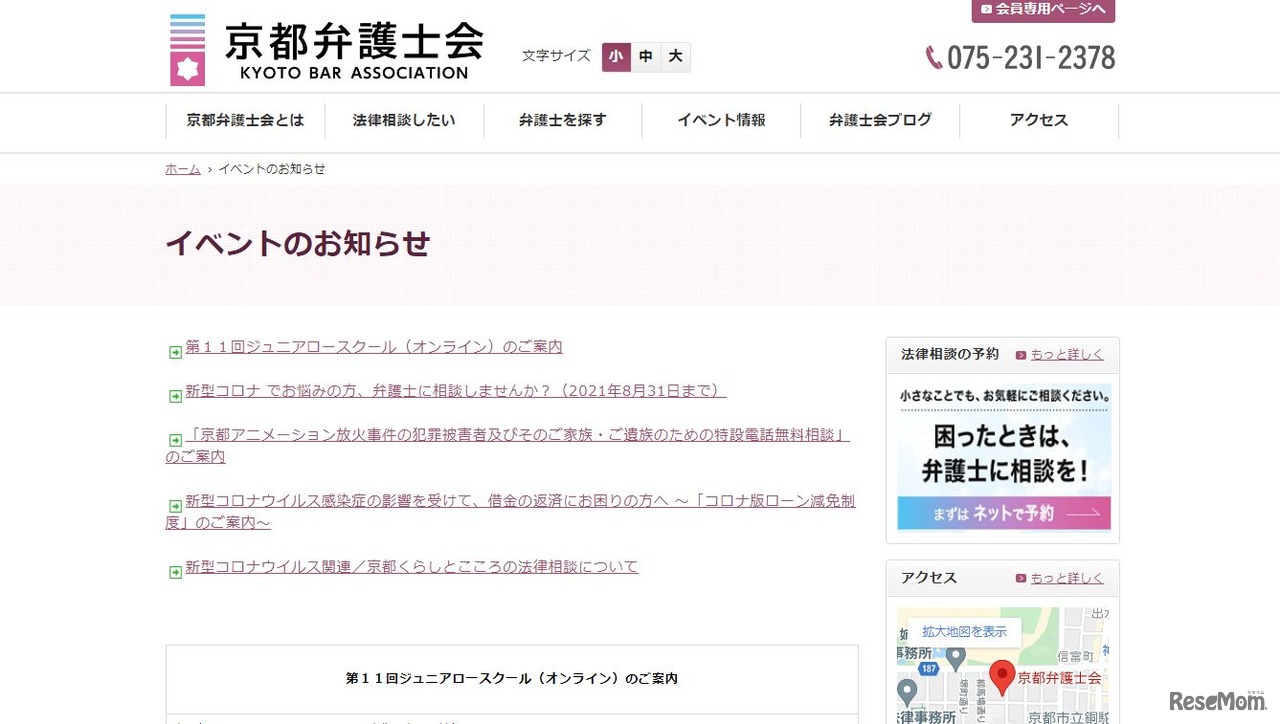The image size is (1280, 724).
Task: Select the 小 font size option
Action: (616, 57)
